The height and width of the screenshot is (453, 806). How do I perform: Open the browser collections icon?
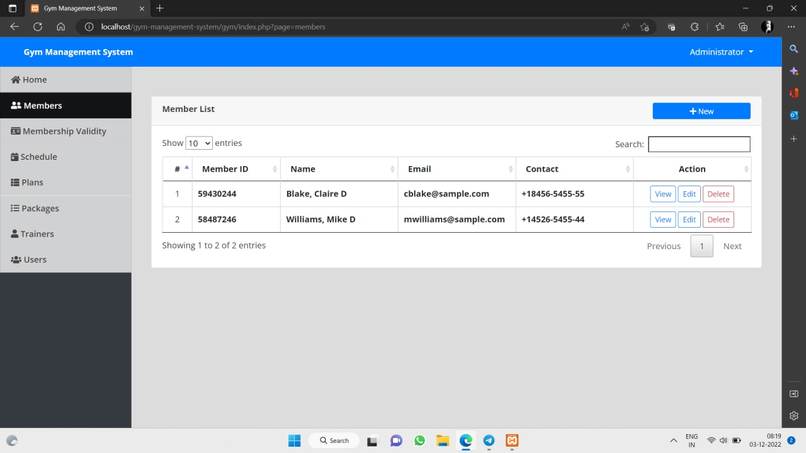point(743,27)
